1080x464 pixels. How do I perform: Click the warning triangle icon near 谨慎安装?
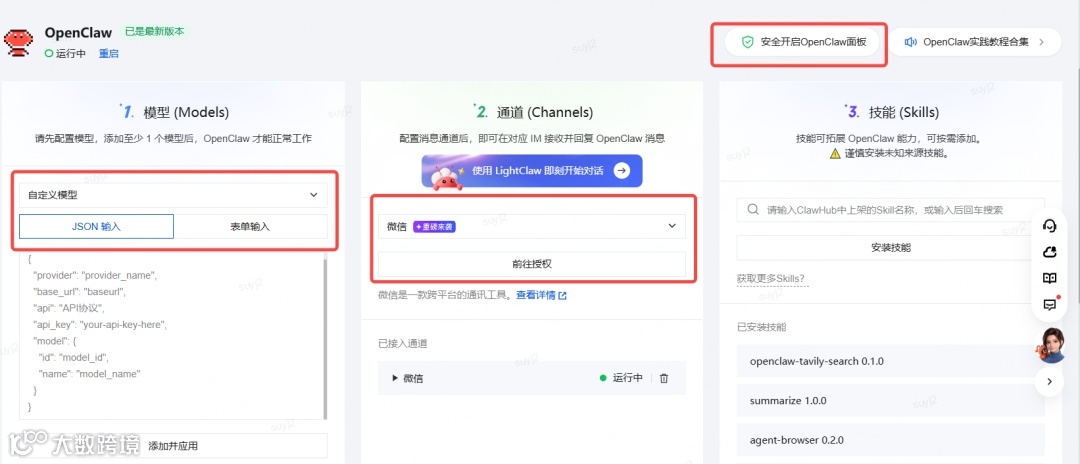835,154
